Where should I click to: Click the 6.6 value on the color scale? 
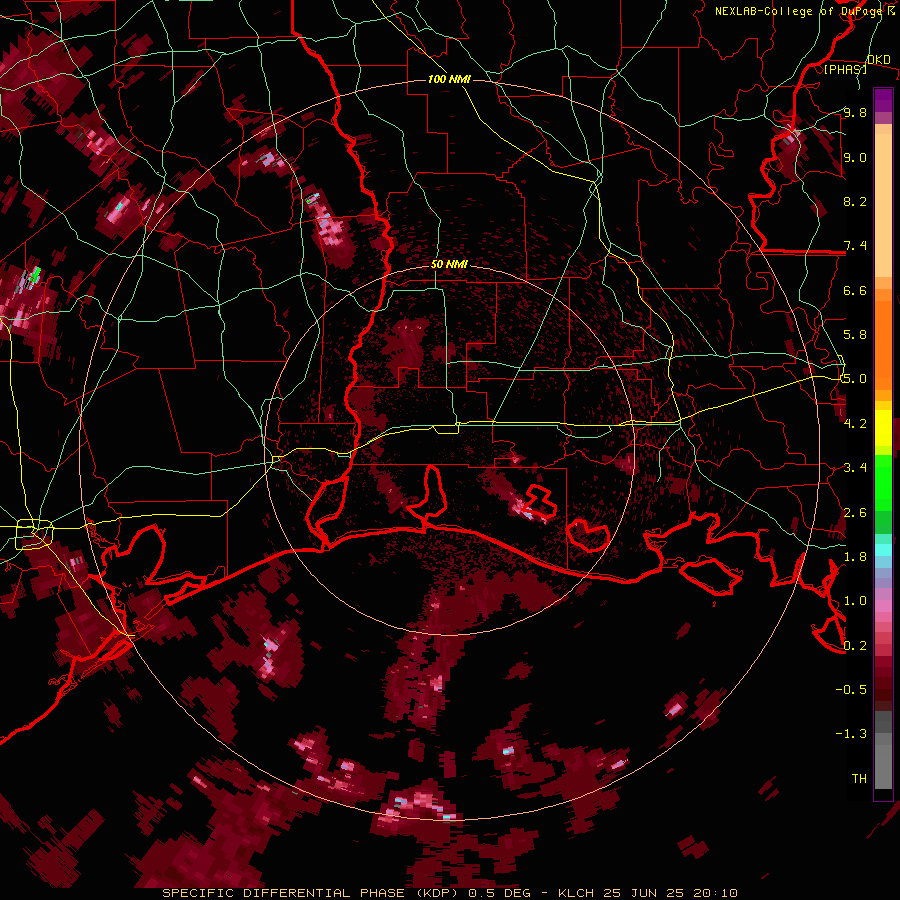[x=855, y=290]
